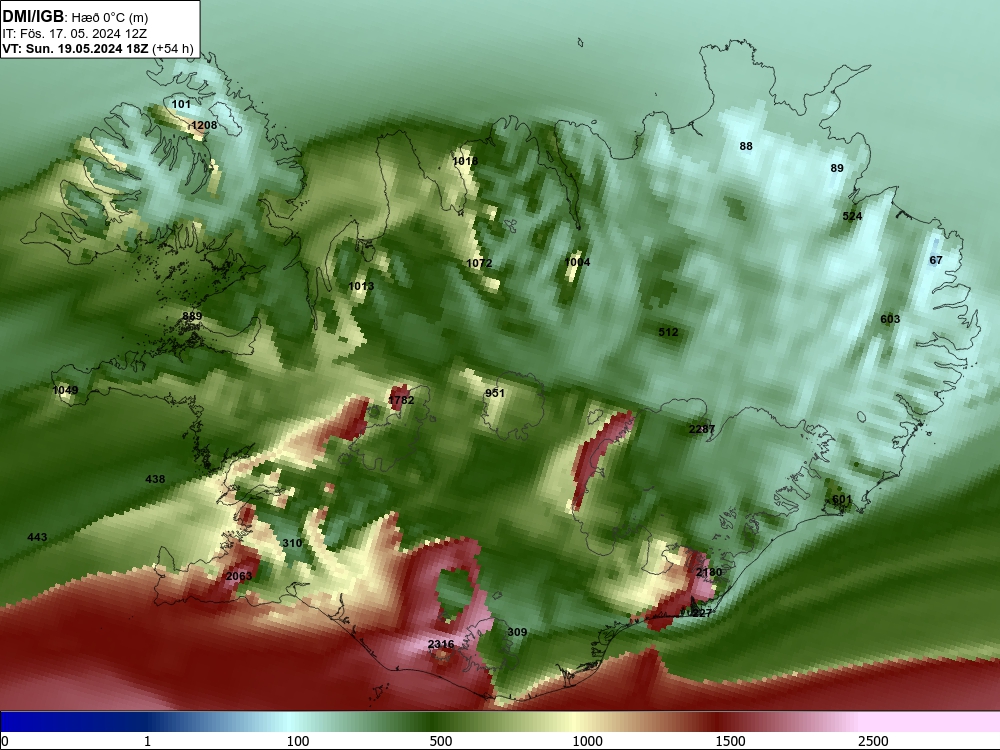Click map value 88
1000x750 pixels.
[746, 146]
